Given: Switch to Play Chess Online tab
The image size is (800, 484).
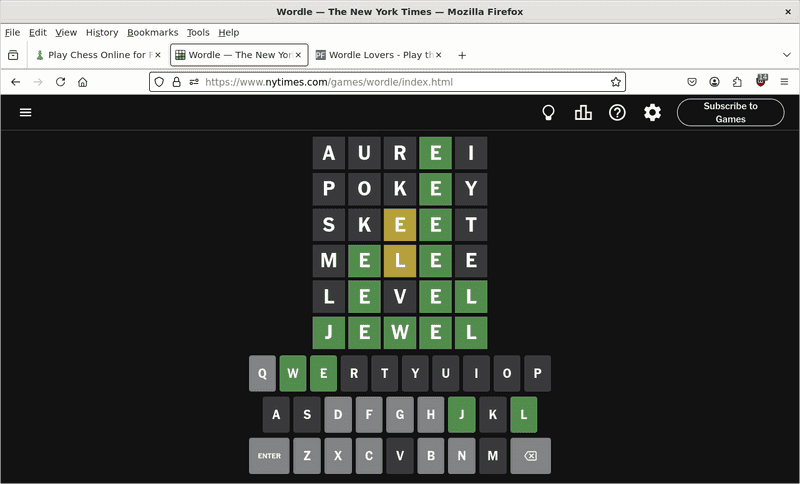Looking at the screenshot, I should [x=97, y=55].
